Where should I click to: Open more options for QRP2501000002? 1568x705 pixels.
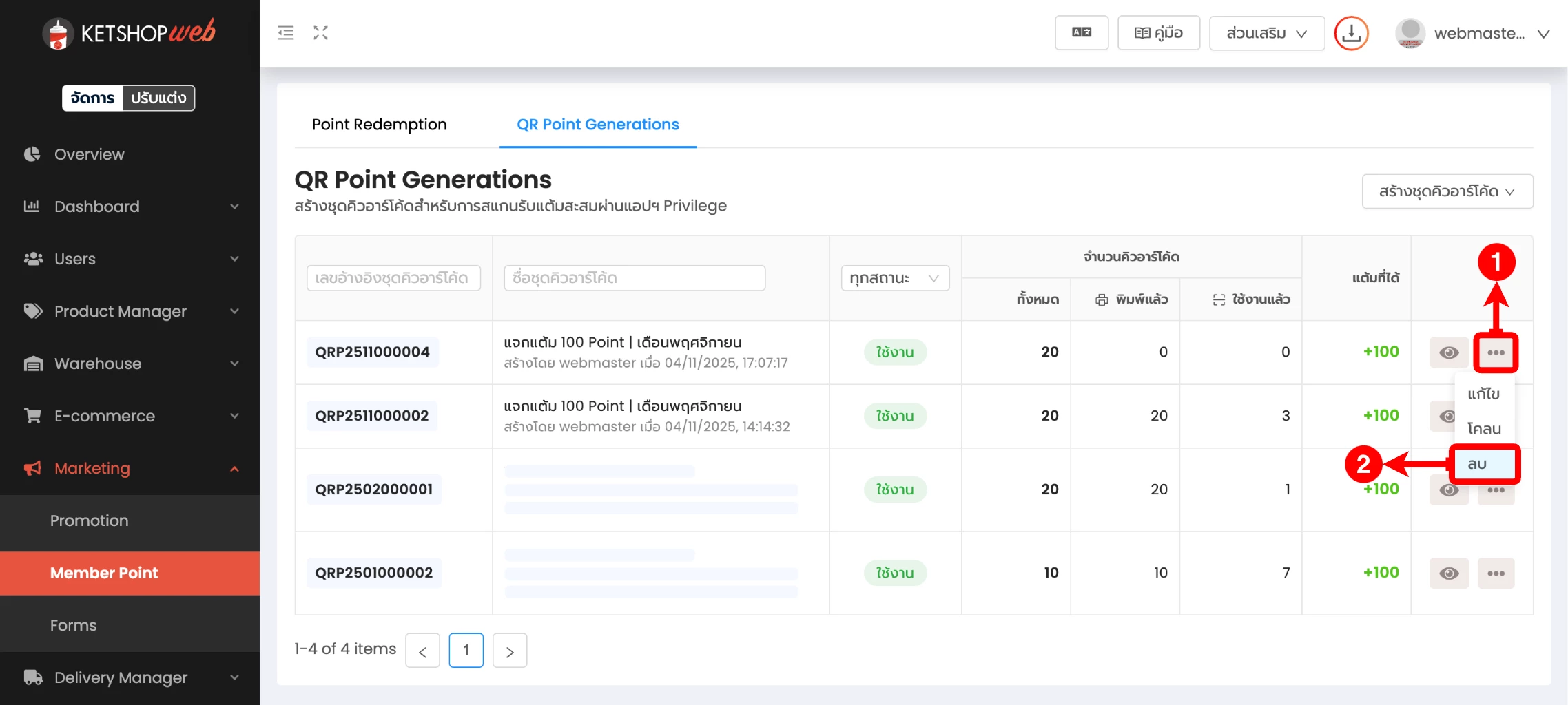click(1495, 573)
